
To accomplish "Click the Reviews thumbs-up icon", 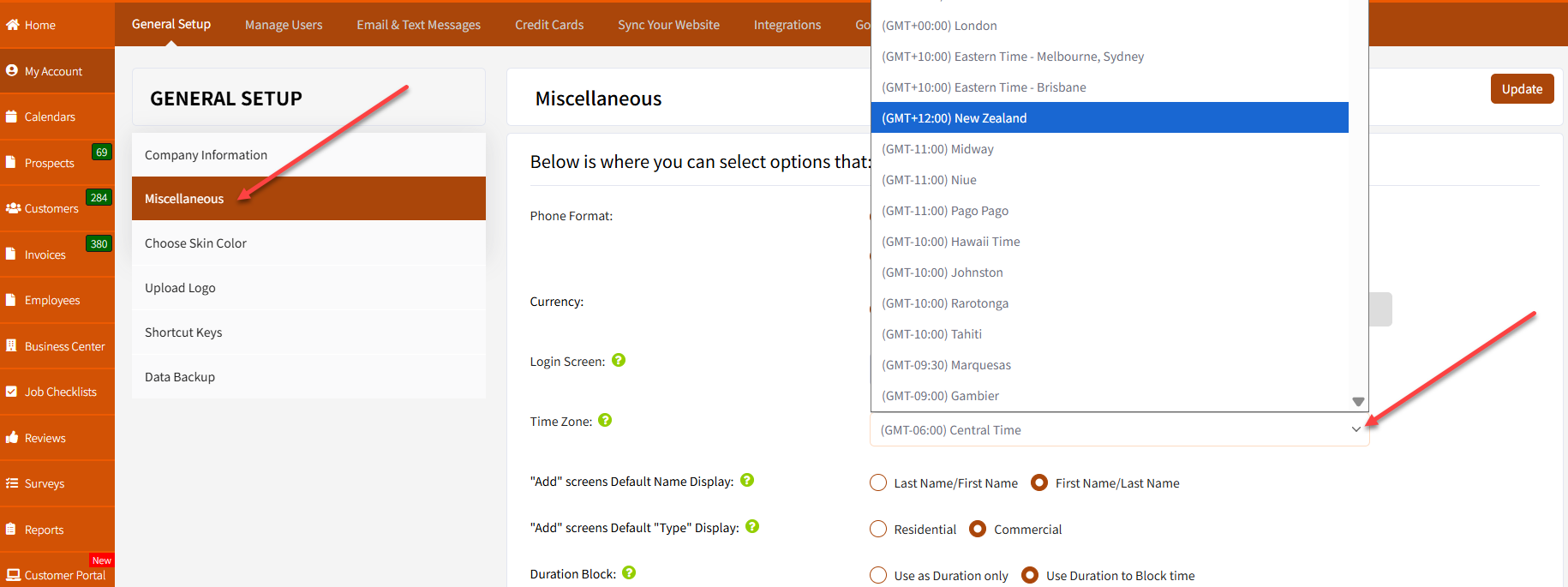I will point(12,437).
